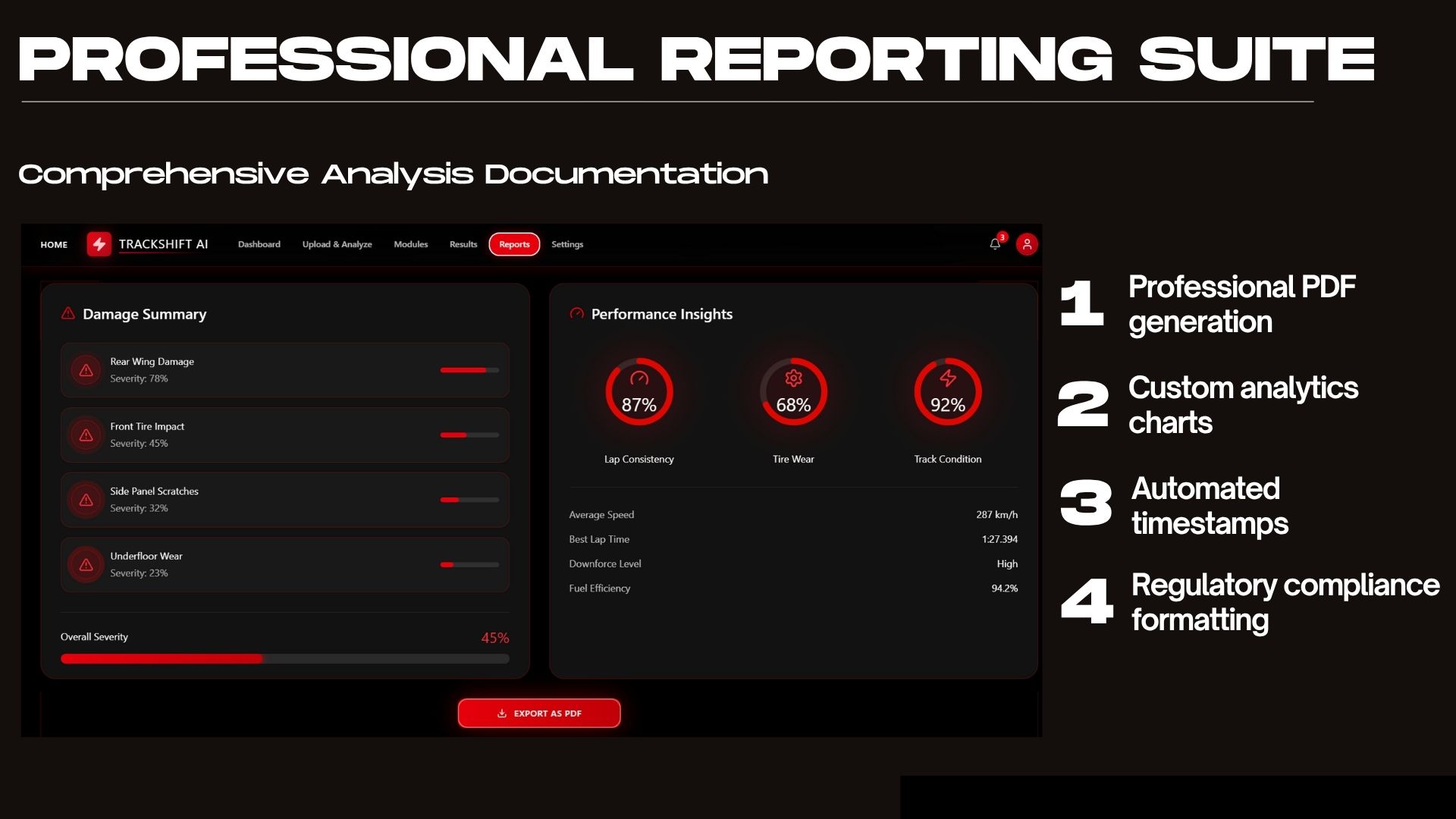1456x819 pixels.
Task: Open the Upload & Analyze page
Action: tap(337, 244)
